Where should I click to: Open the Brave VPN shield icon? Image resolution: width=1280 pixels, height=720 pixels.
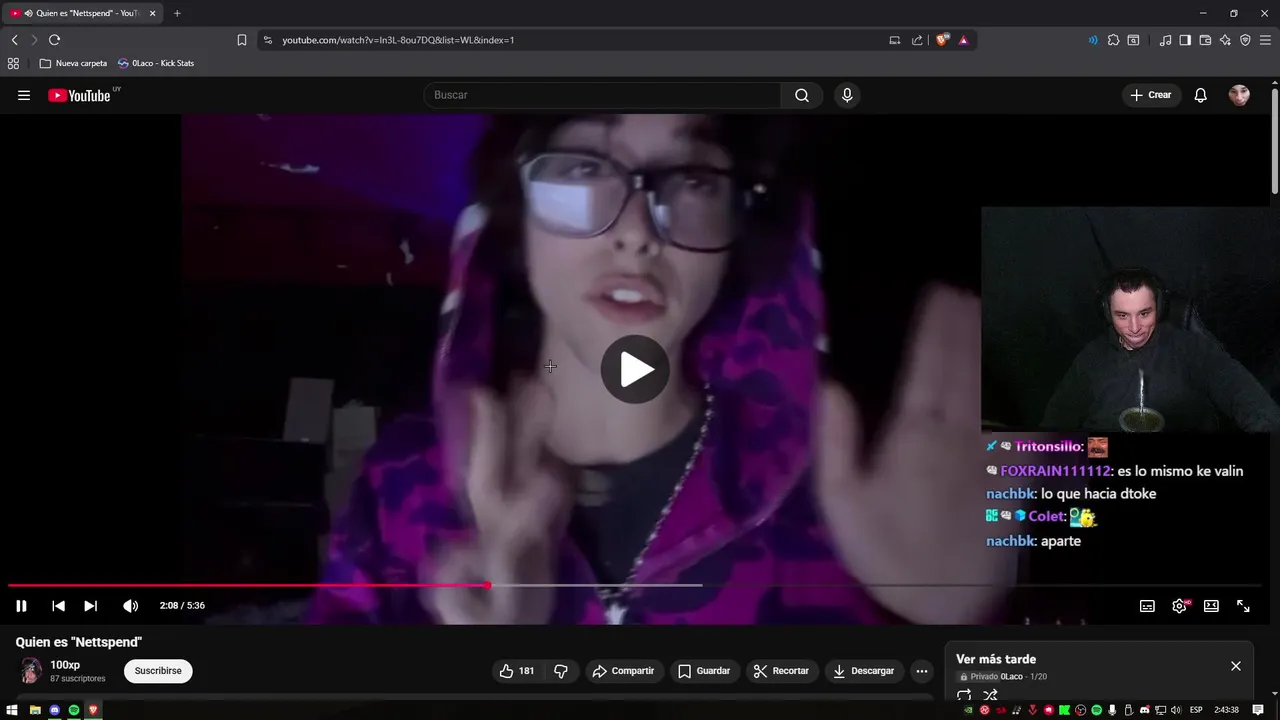click(x=1245, y=40)
